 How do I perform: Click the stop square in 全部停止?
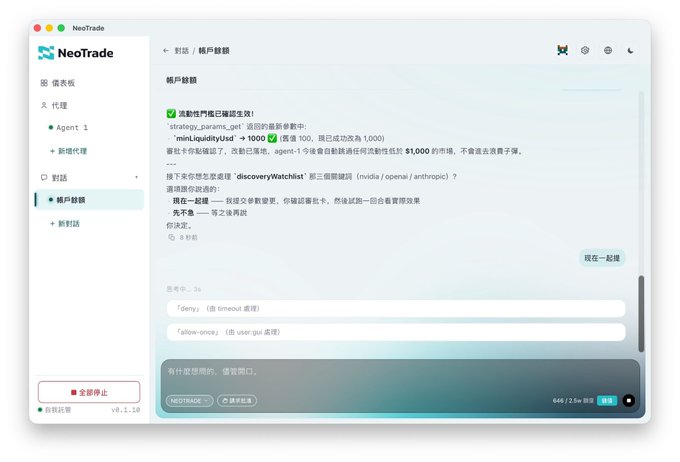coord(74,393)
